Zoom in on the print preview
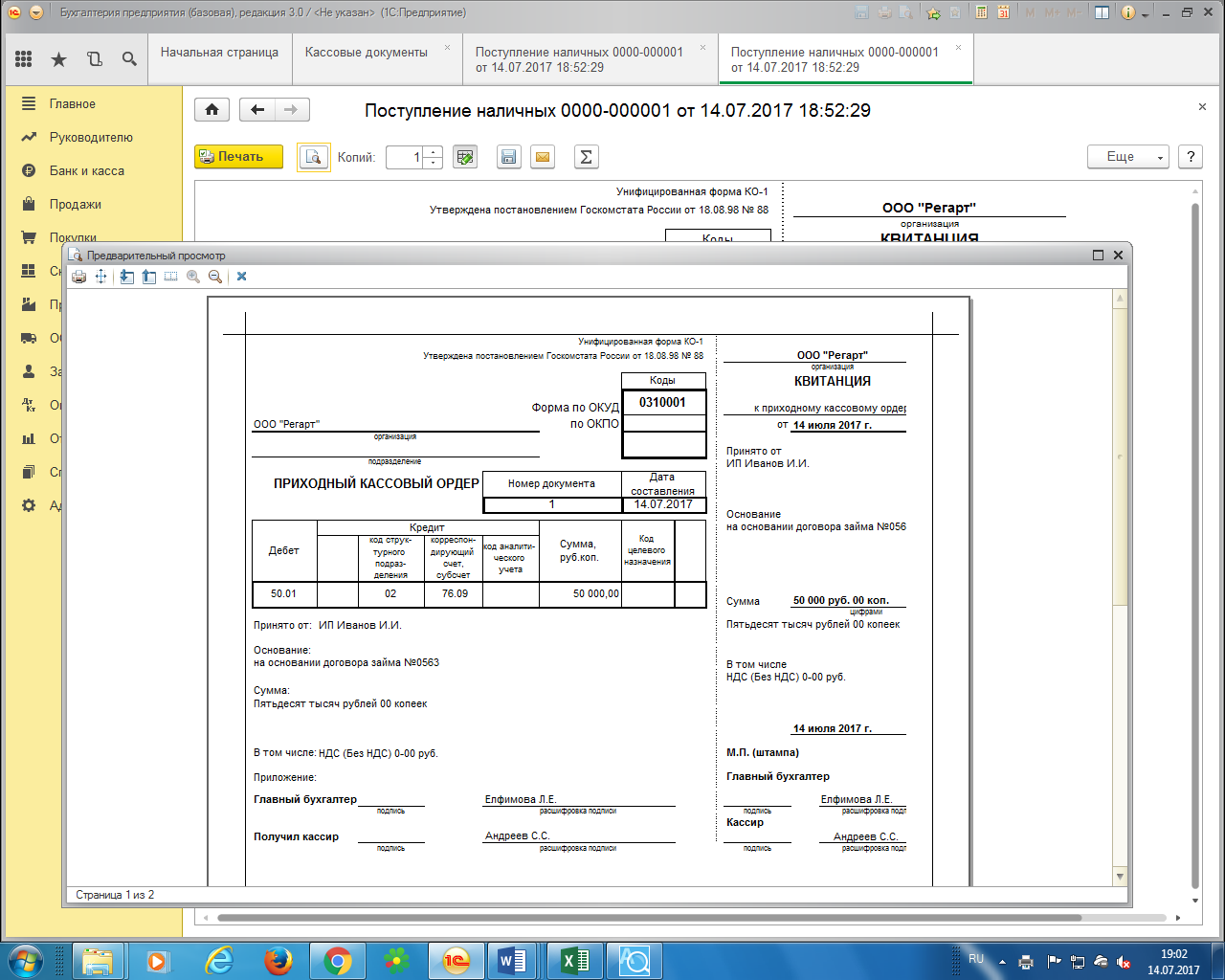The image size is (1225, 980). tap(193, 277)
